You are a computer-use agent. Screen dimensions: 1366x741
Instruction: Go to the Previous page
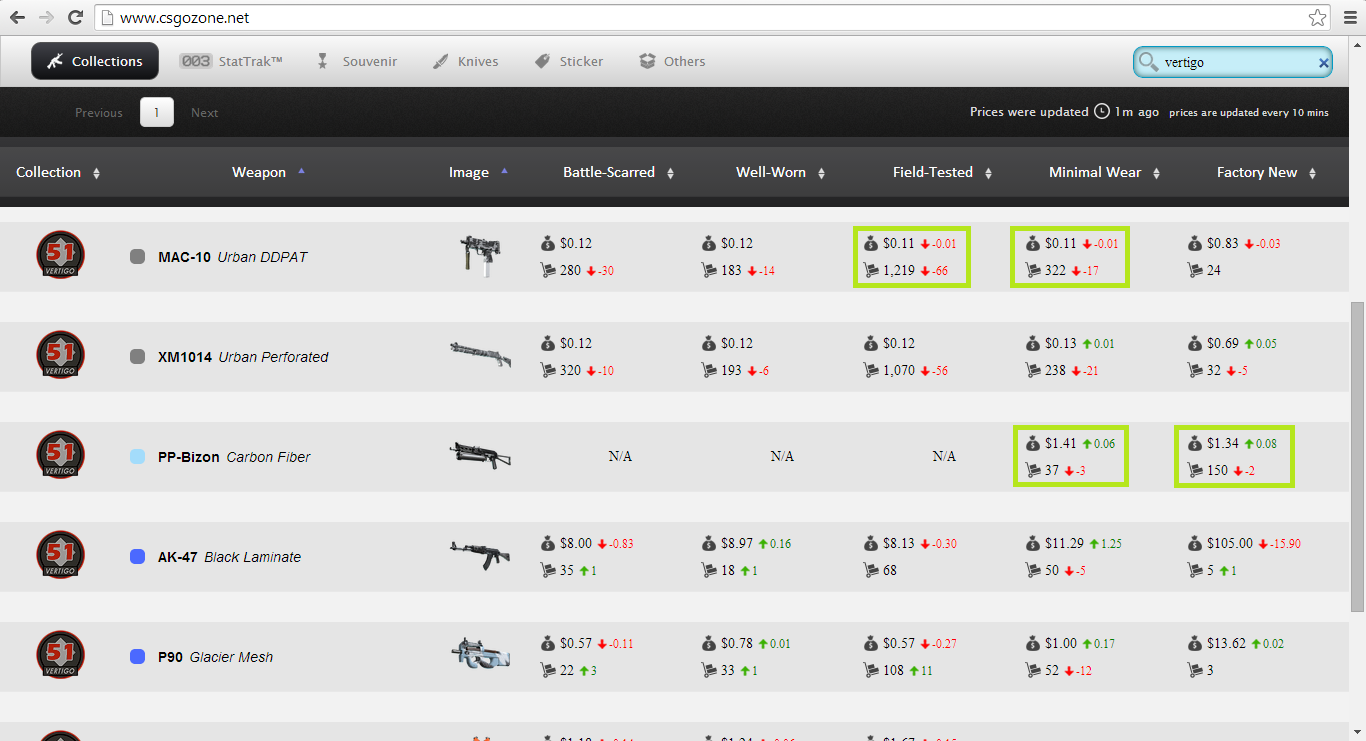[99, 113]
